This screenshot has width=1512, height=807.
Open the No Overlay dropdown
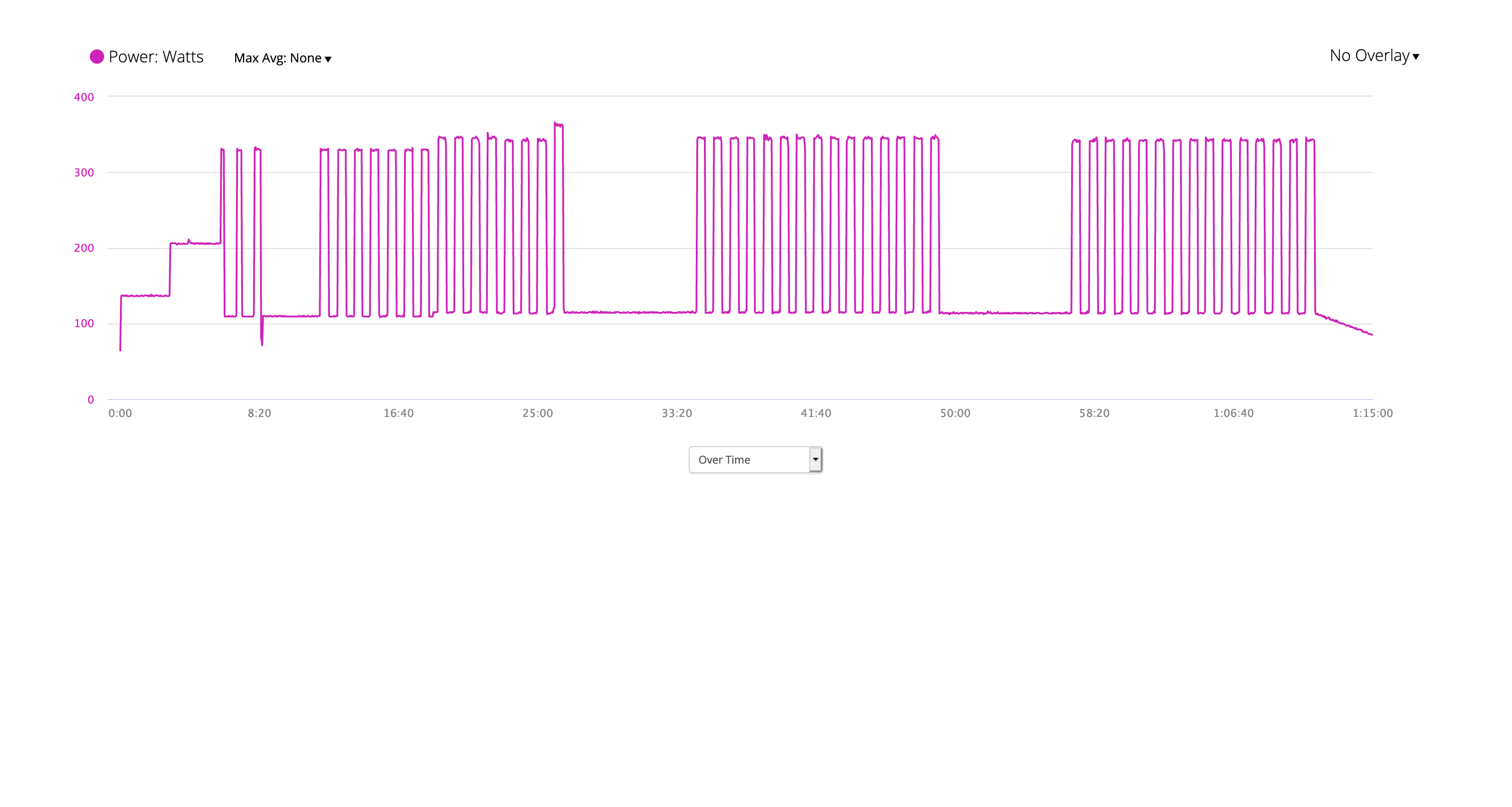click(1374, 56)
